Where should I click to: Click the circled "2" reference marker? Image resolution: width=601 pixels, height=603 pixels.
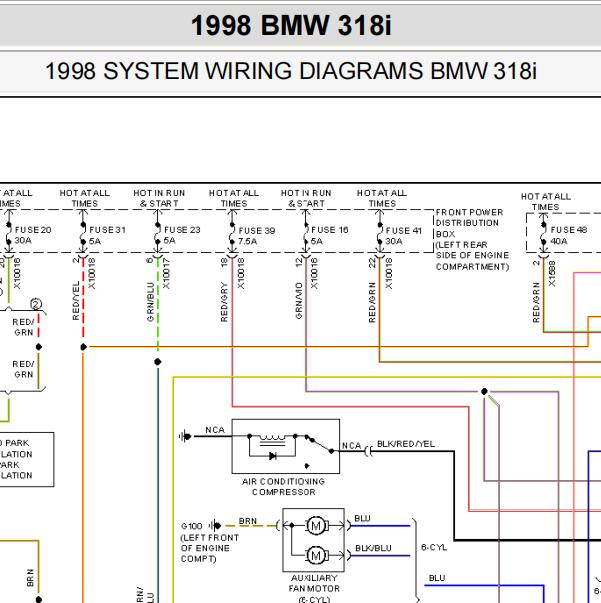point(36,304)
